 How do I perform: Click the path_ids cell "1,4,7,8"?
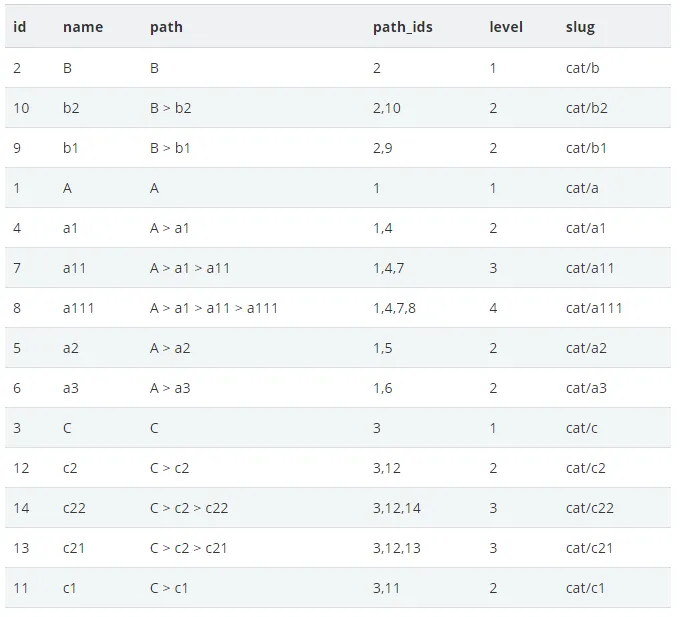click(x=394, y=308)
